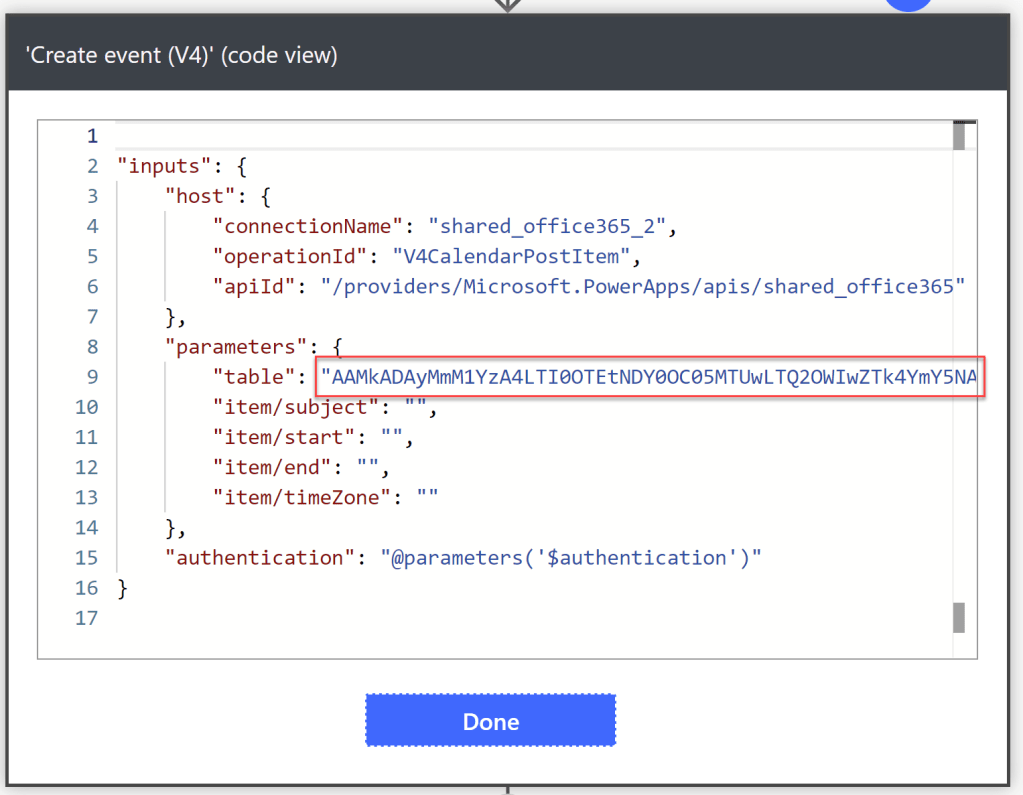Viewport: 1023px width, 795px height.
Task: Click line number 17 in the gutter
Action: tap(87, 618)
